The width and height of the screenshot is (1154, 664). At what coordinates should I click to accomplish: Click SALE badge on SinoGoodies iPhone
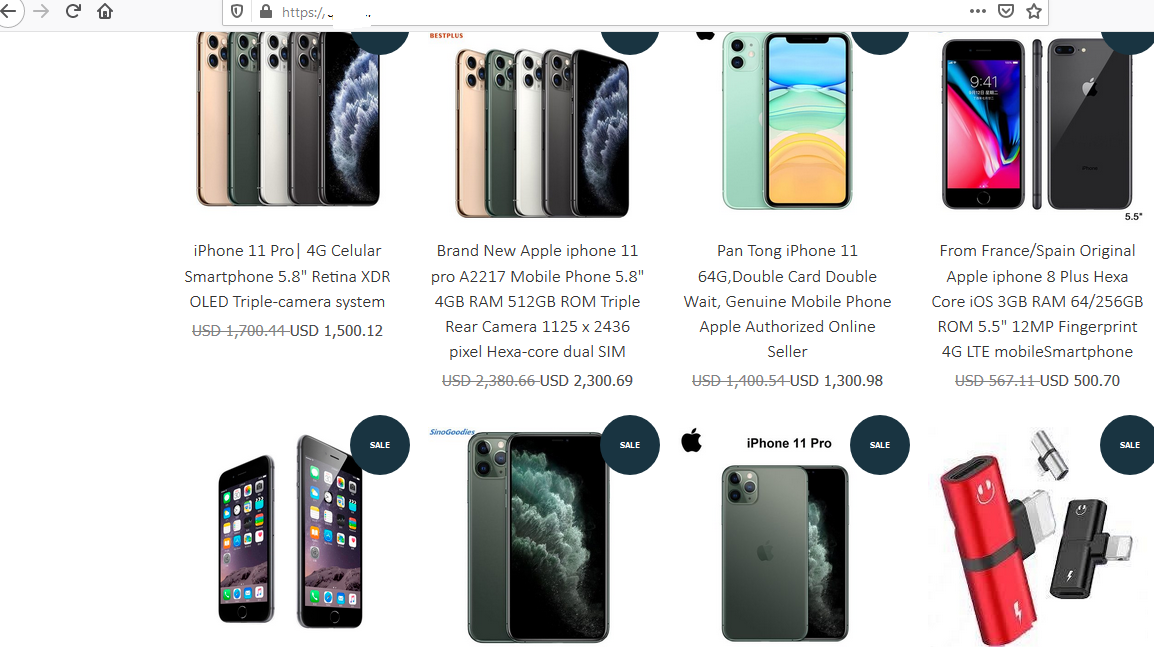pyautogui.click(x=630, y=445)
